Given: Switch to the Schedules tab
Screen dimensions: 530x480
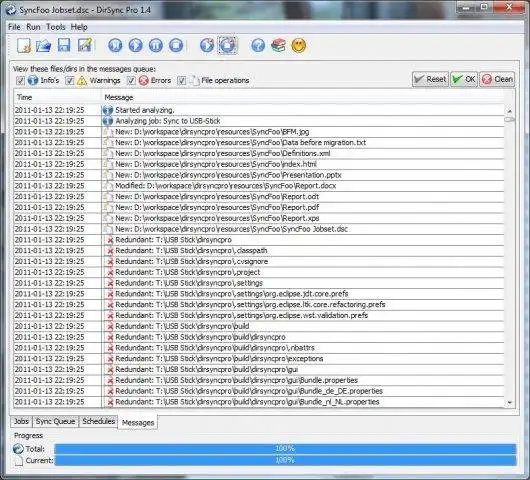Looking at the screenshot, I should pyautogui.click(x=98, y=422).
